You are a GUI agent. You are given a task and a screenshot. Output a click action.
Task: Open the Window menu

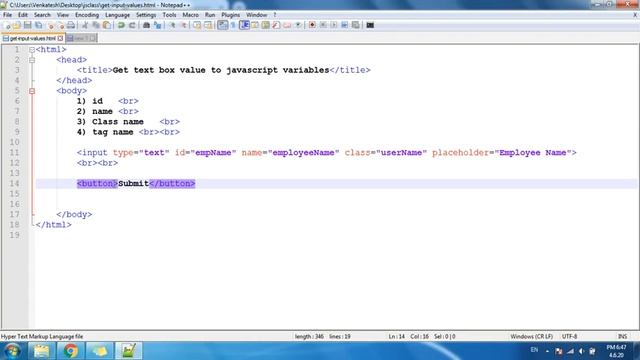pyautogui.click(x=256, y=15)
